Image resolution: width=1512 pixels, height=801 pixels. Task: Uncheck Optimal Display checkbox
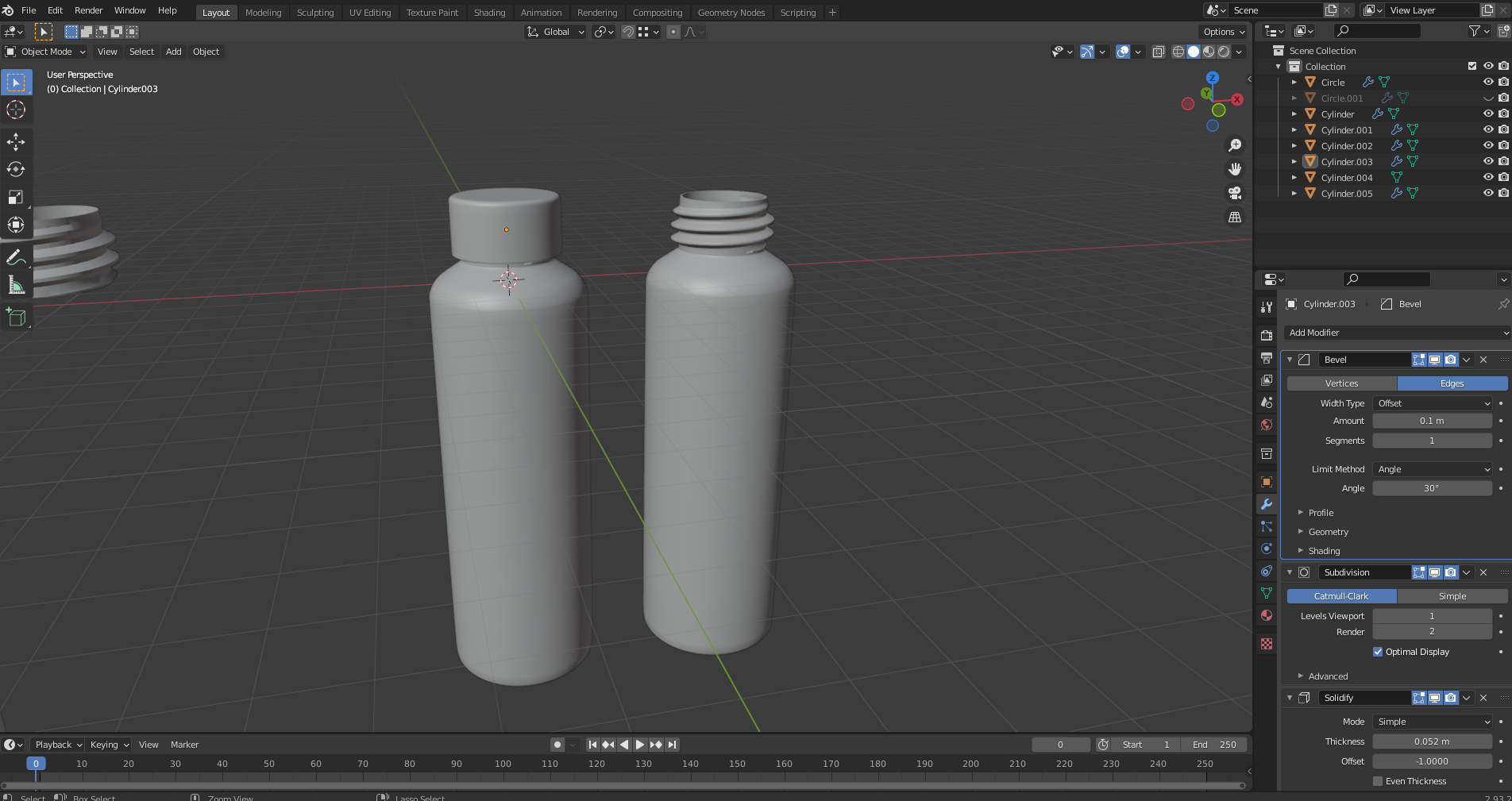tap(1378, 652)
